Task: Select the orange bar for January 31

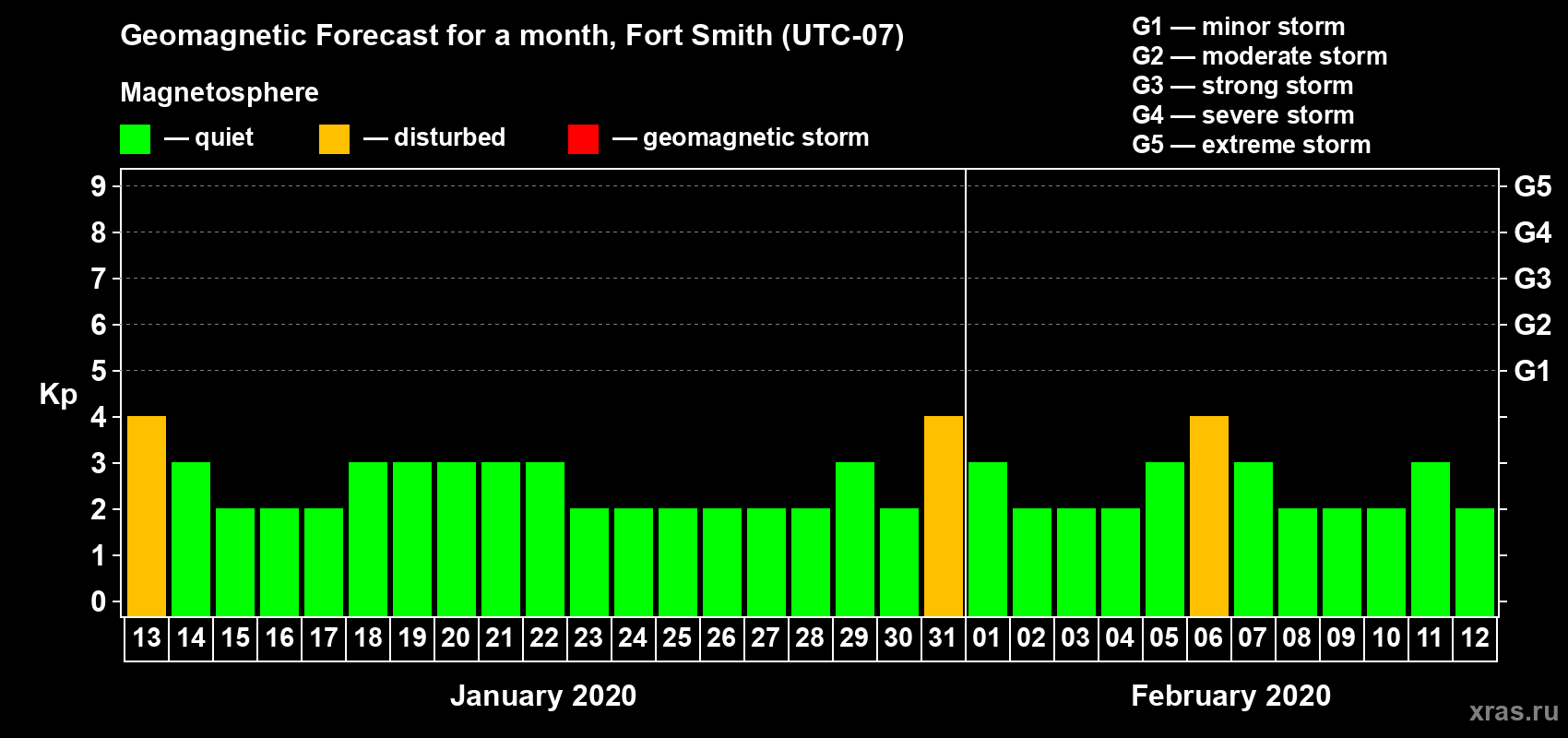Action: pyautogui.click(x=944, y=517)
